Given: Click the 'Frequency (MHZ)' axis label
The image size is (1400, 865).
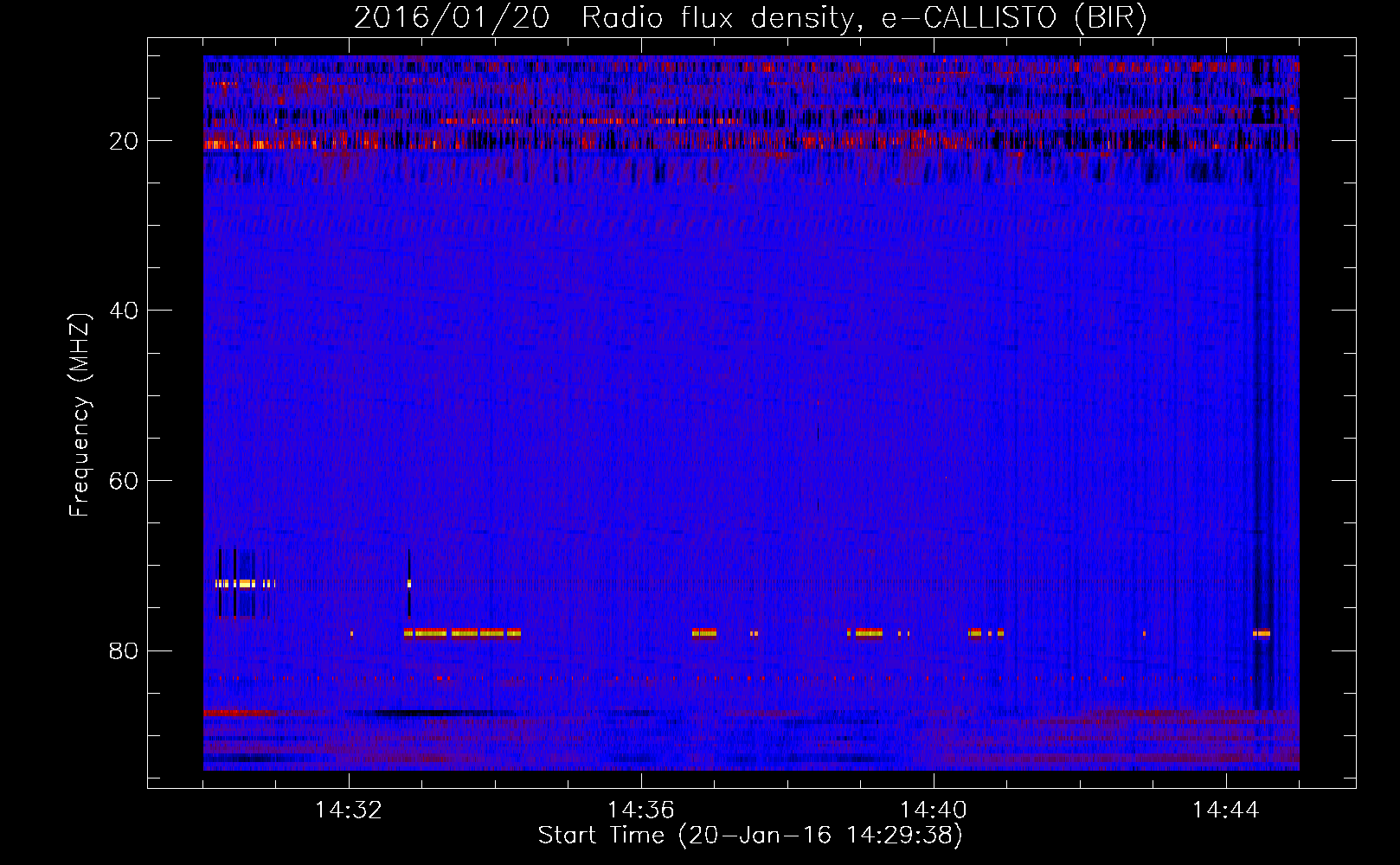Looking at the screenshot, I should coord(79,414).
